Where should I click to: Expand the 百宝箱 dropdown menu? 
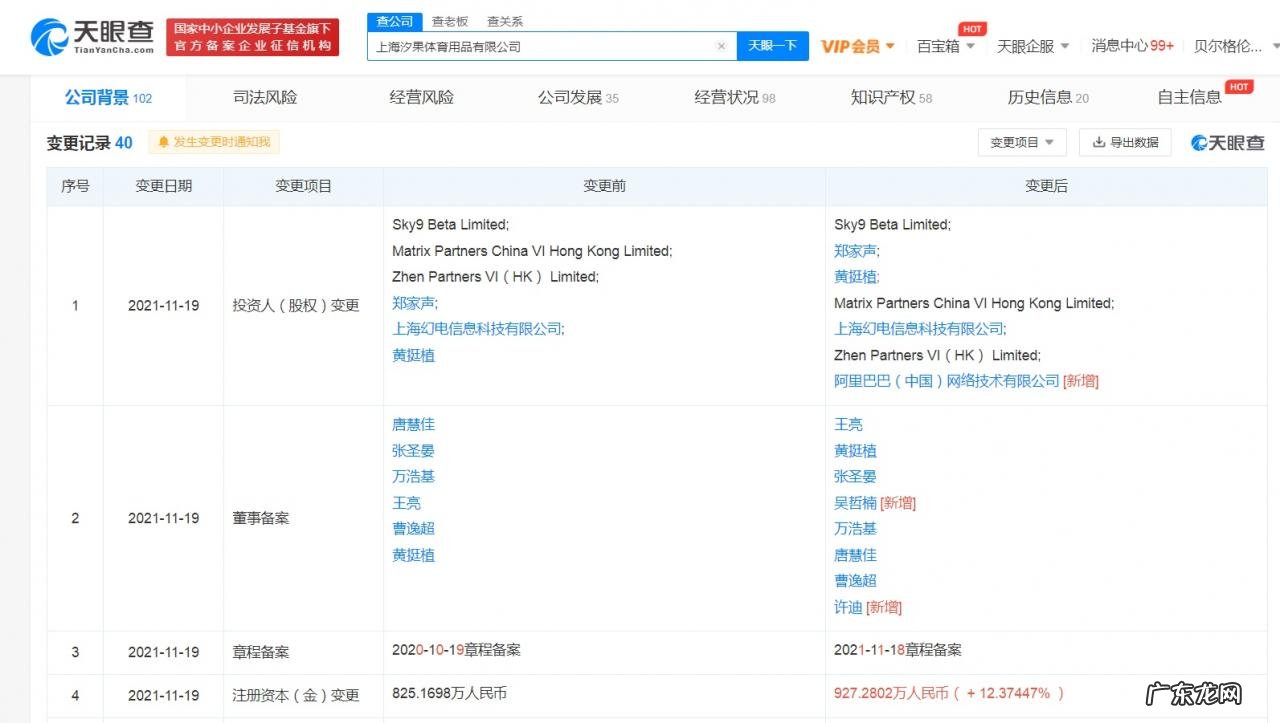pyautogui.click(x=938, y=46)
